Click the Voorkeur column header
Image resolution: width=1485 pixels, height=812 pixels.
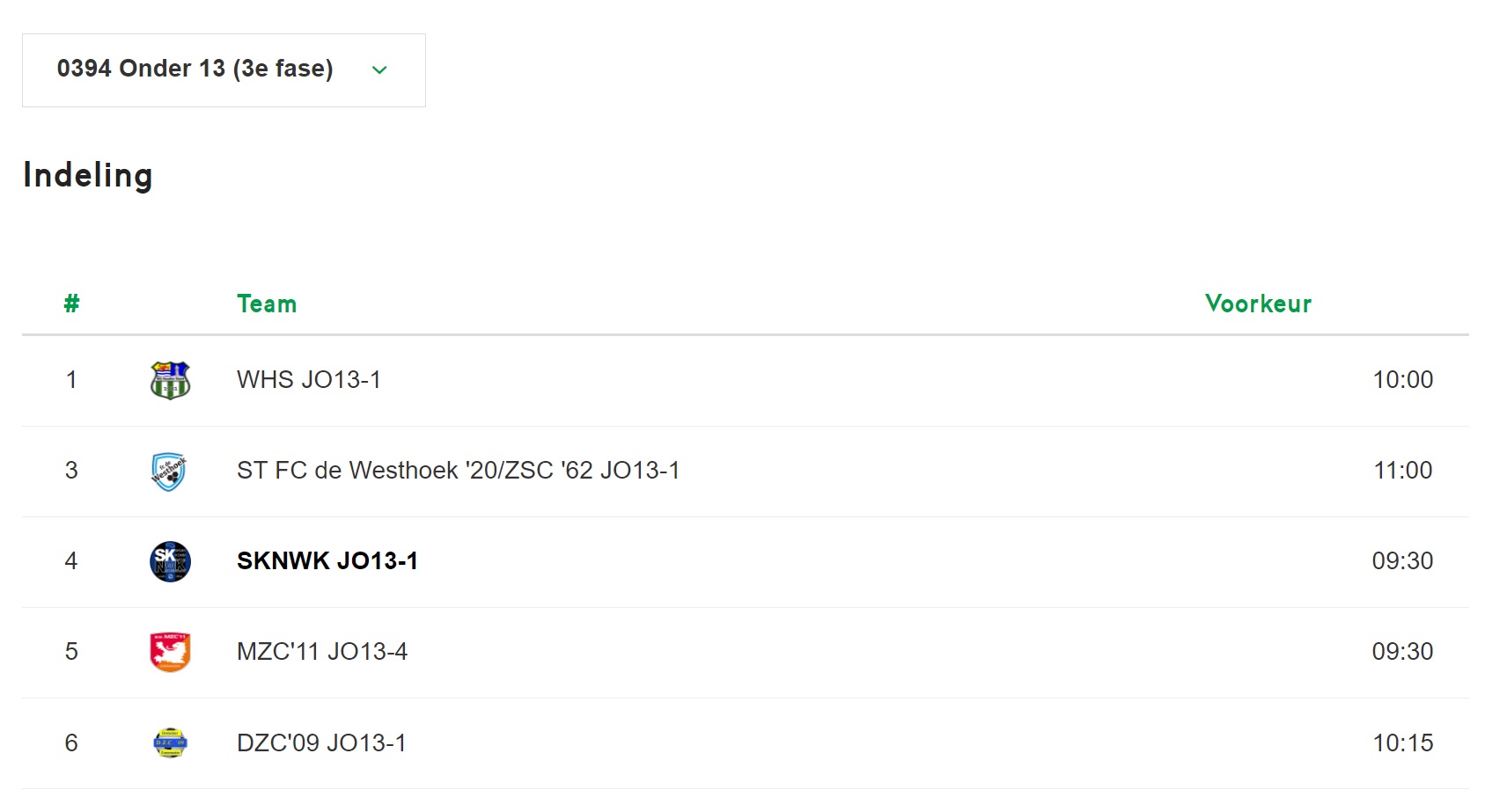pos(1259,304)
